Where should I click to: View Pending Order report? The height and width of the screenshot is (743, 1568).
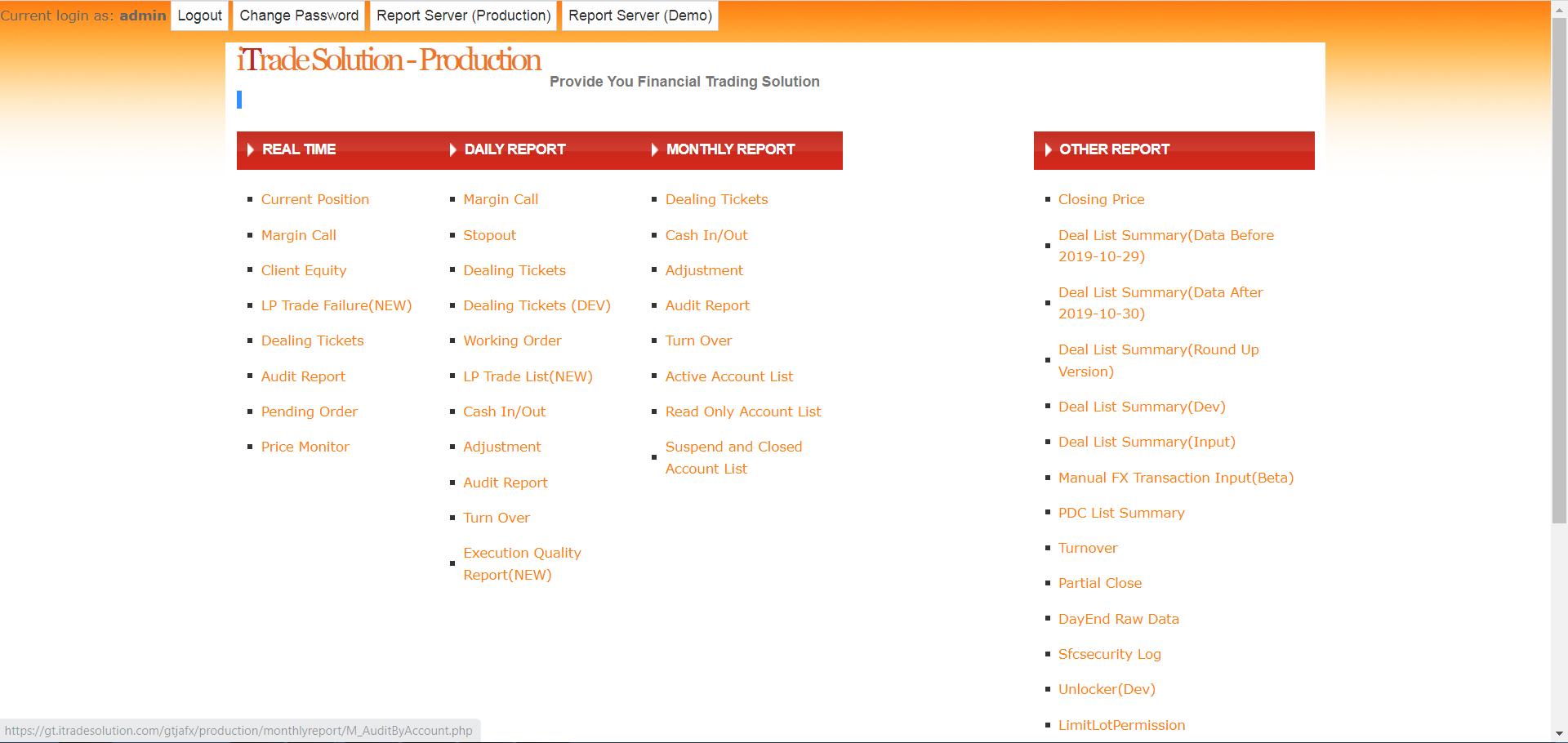point(310,412)
